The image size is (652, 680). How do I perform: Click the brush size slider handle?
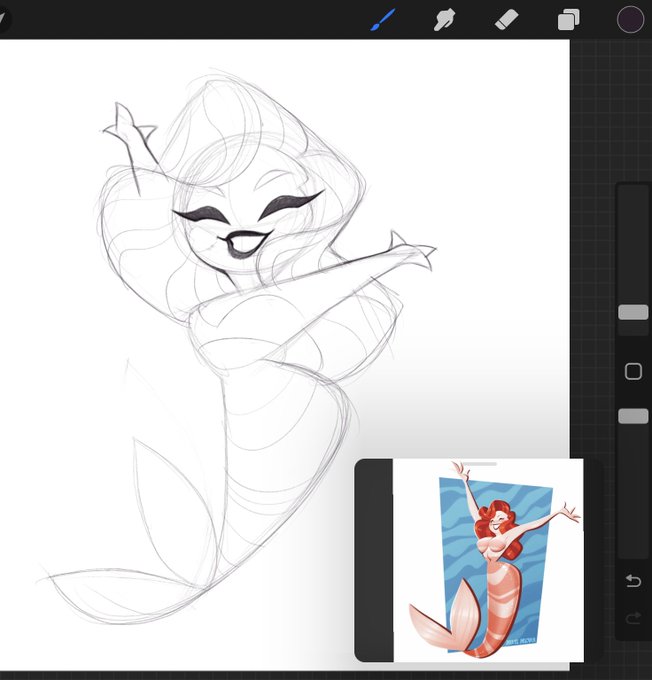pyautogui.click(x=633, y=312)
